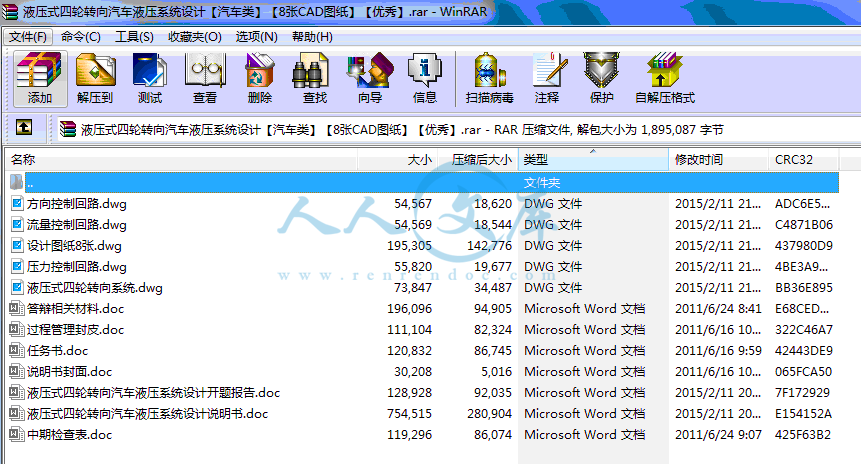Click the Word icon for 说明书封面.doc
The width and height of the screenshot is (861, 464).
tap(16, 372)
